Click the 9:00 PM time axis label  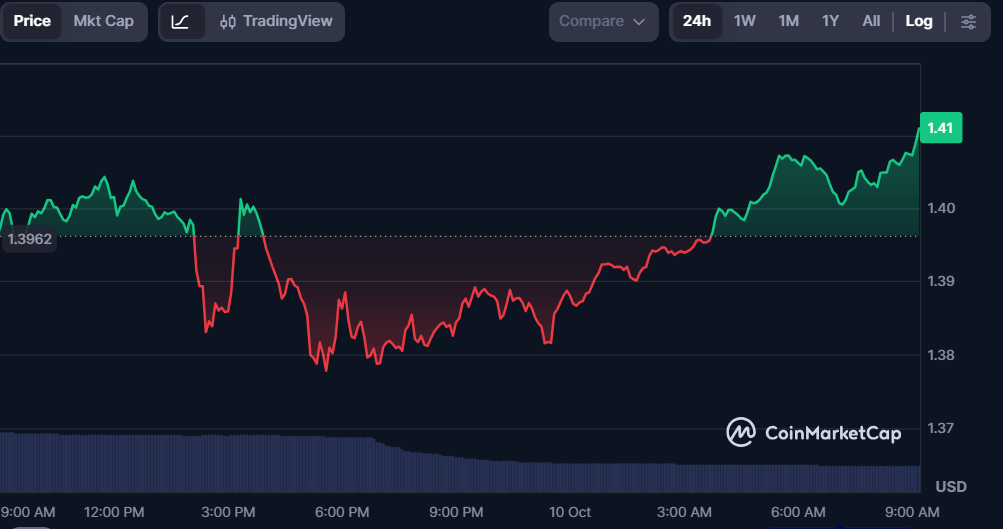pyautogui.click(x=456, y=512)
